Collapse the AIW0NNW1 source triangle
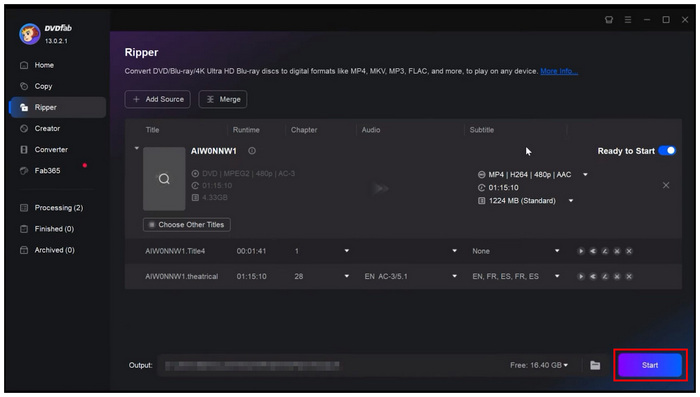The image size is (700, 397). (x=137, y=148)
